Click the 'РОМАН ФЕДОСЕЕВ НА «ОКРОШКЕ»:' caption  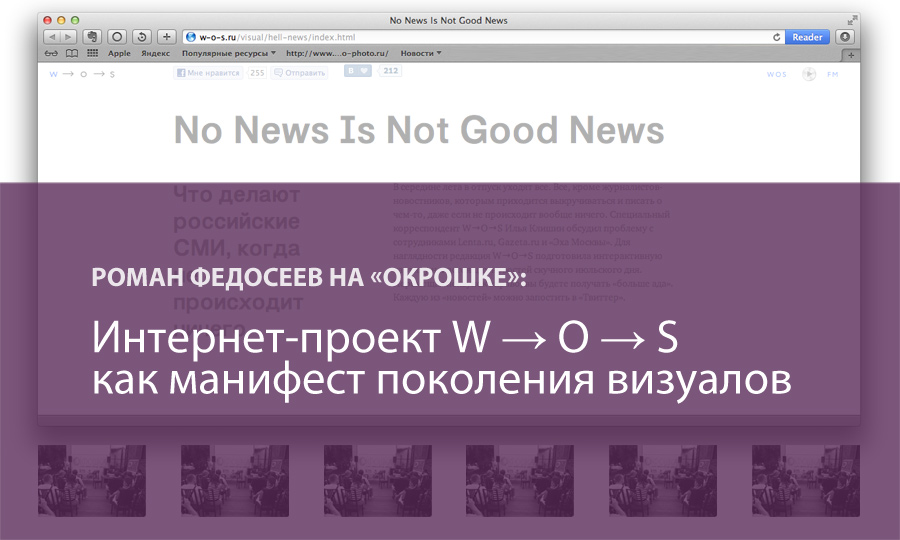309,278
